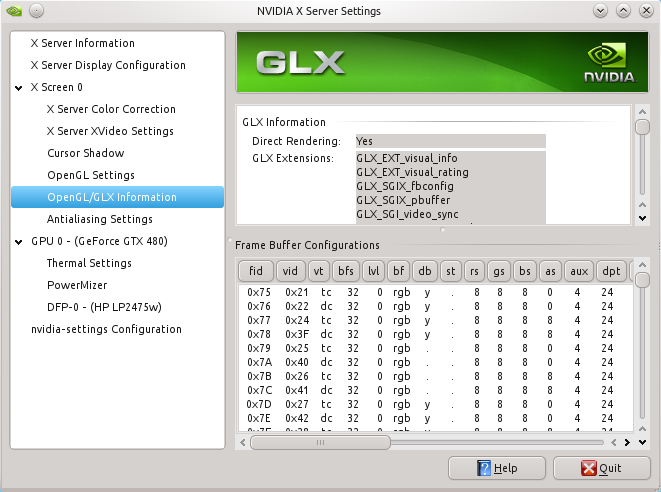
Task: Select the GLX_EXT_visual_info extension text
Action: 407,158
